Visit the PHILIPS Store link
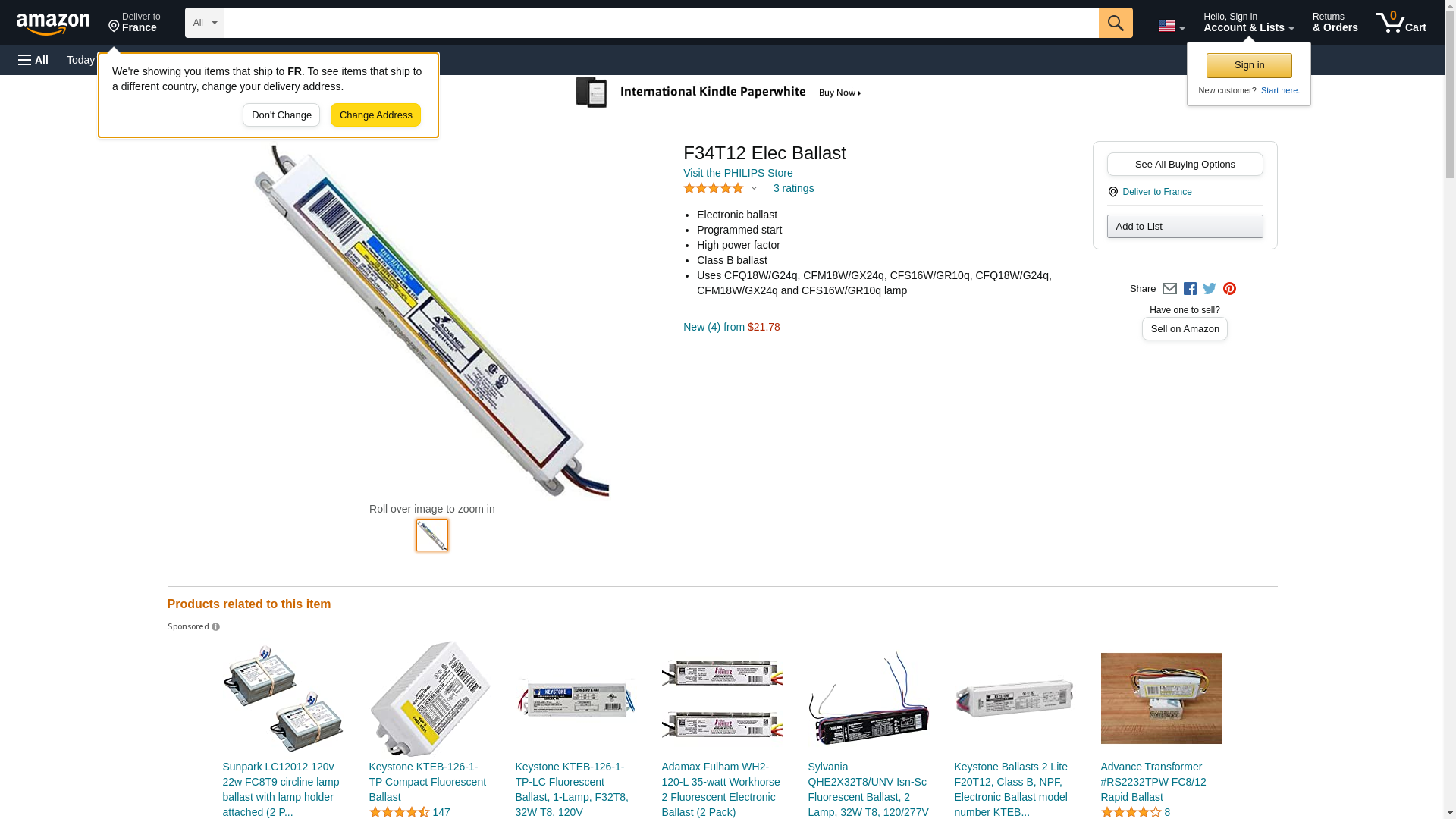This screenshot has height=819, width=1456. pos(738,173)
